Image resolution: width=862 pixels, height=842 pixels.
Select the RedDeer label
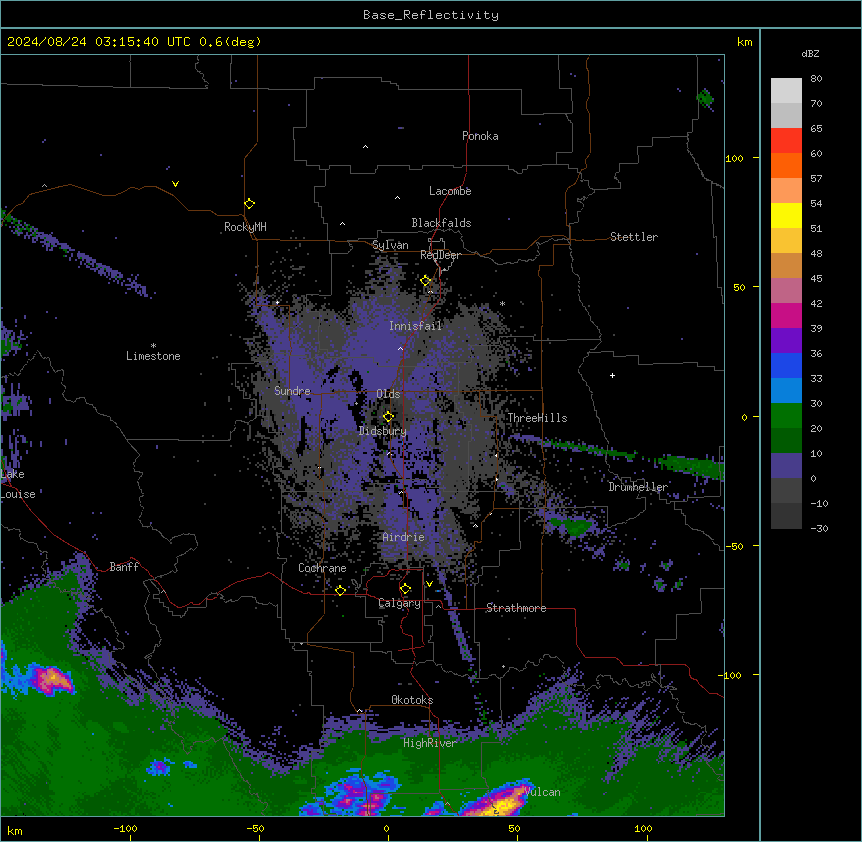click(440, 255)
